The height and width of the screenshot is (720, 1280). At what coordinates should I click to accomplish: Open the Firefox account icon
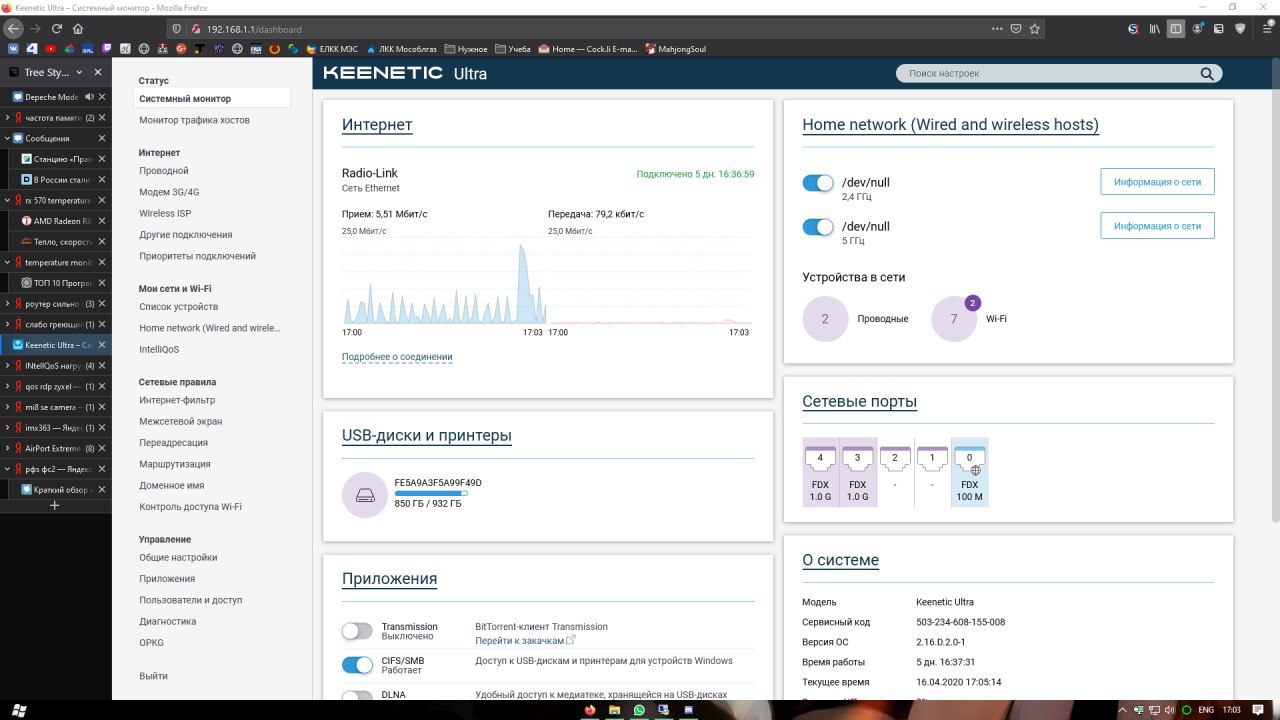tap(1197, 29)
